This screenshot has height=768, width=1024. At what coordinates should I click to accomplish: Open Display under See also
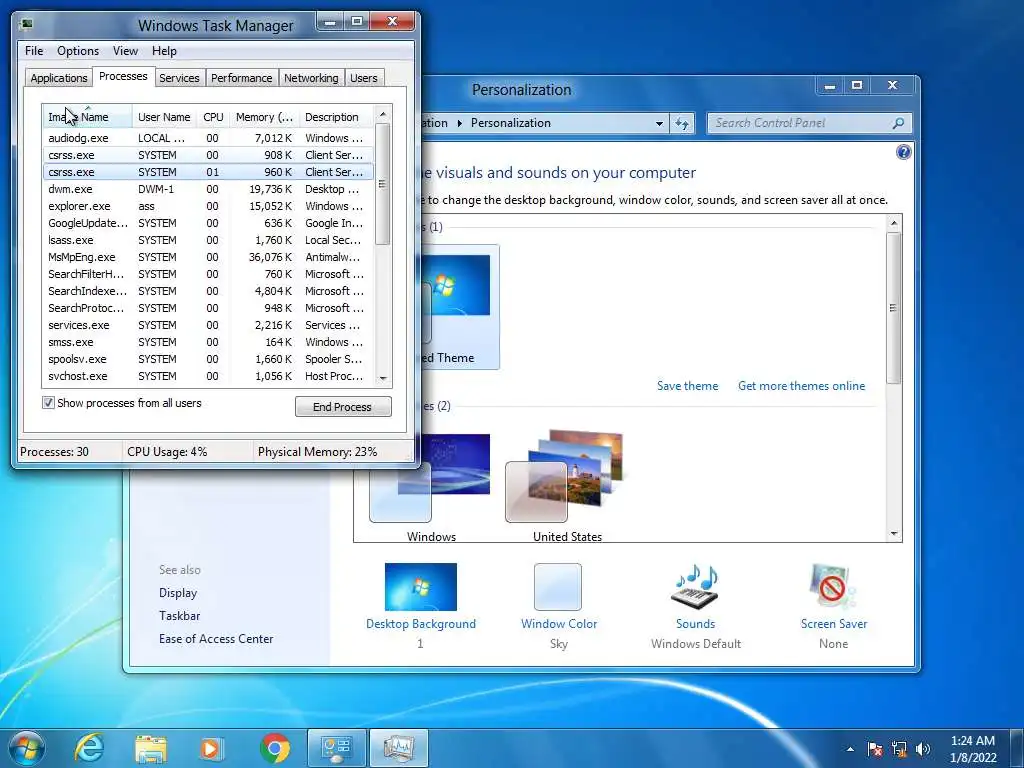178,593
